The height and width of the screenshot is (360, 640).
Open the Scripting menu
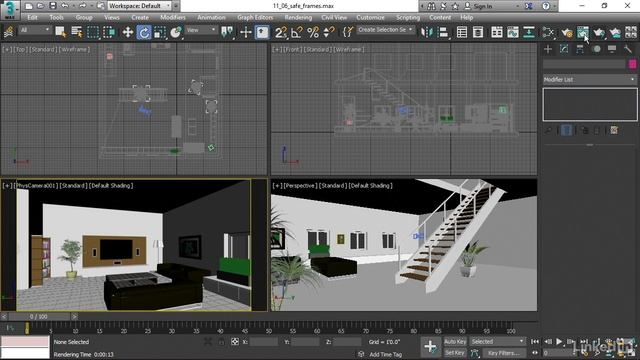tap(408, 18)
